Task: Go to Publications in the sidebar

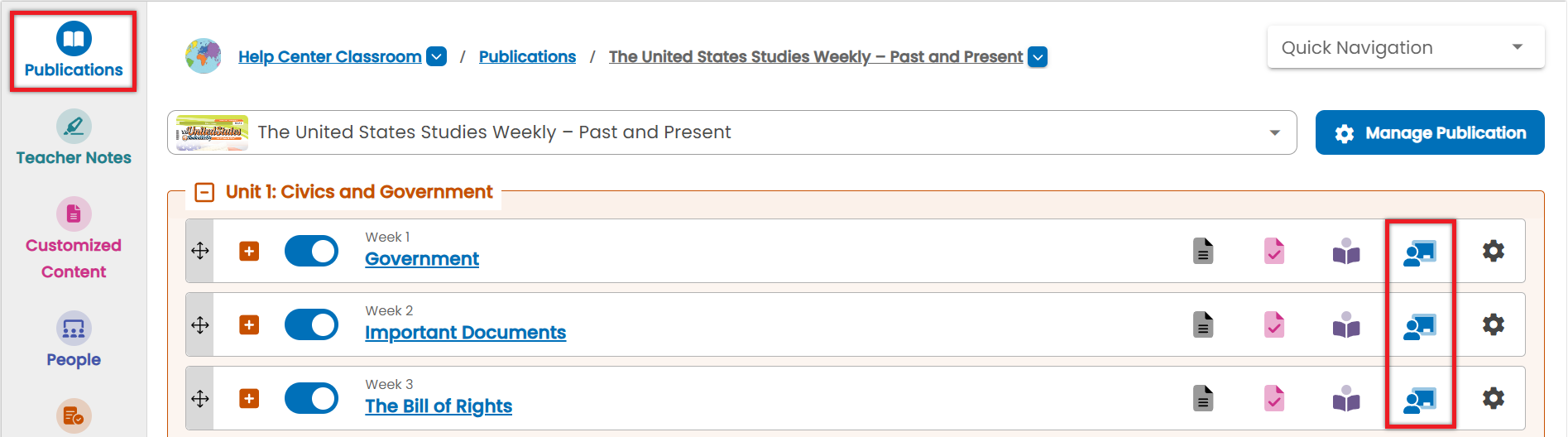Action: 74,51
